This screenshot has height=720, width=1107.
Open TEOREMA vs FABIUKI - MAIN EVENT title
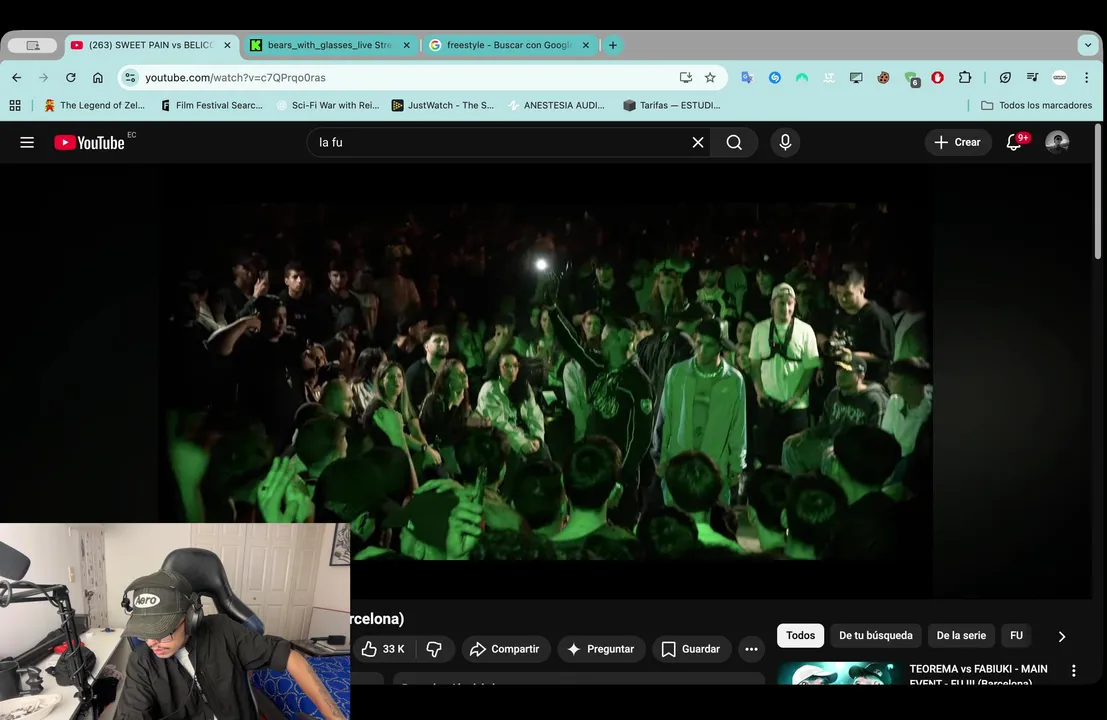(979, 674)
